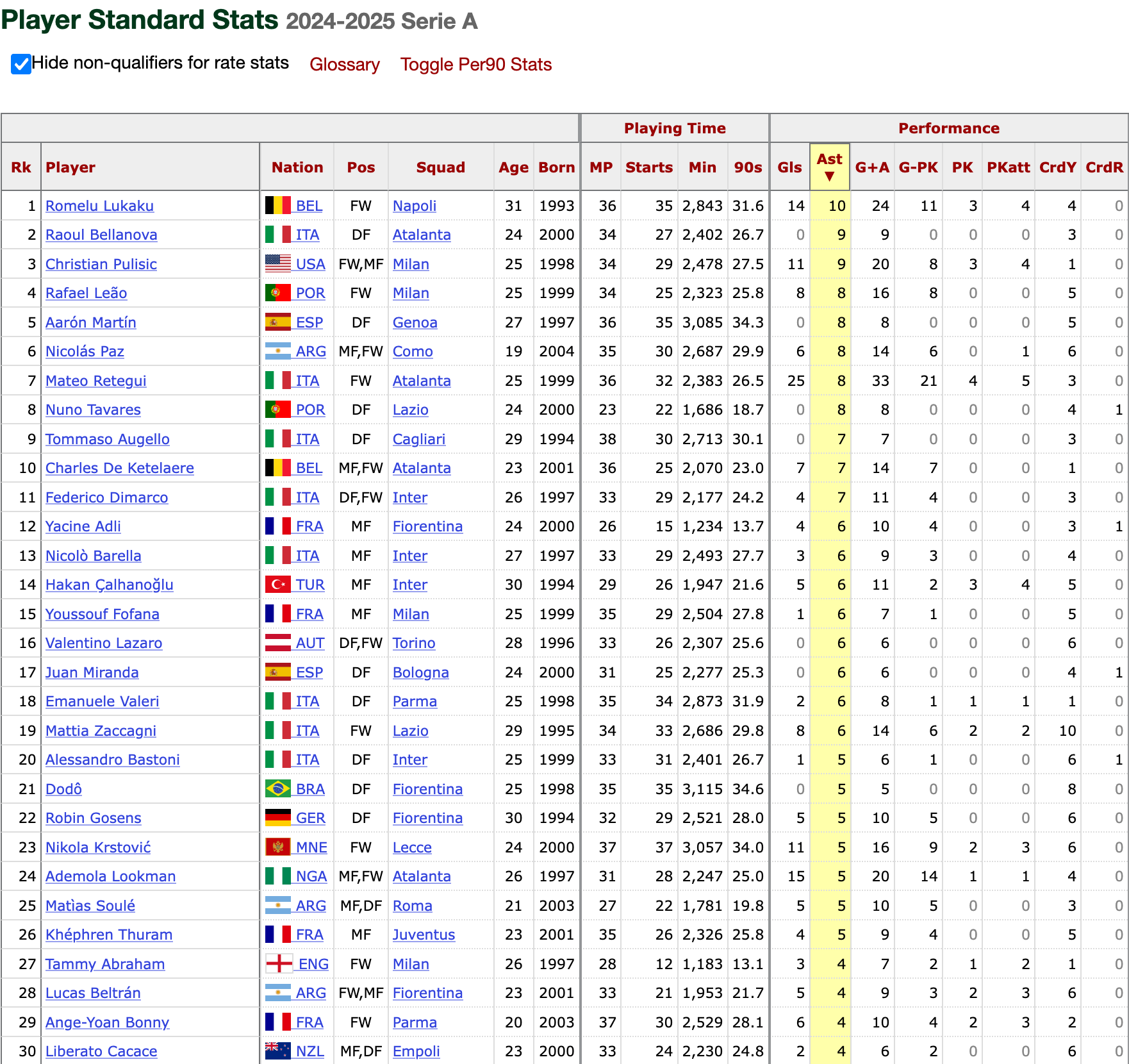This screenshot has height=1064, width=1129.
Task: Click the France flag in Youssouf Fofana's row
Action: pos(278,614)
